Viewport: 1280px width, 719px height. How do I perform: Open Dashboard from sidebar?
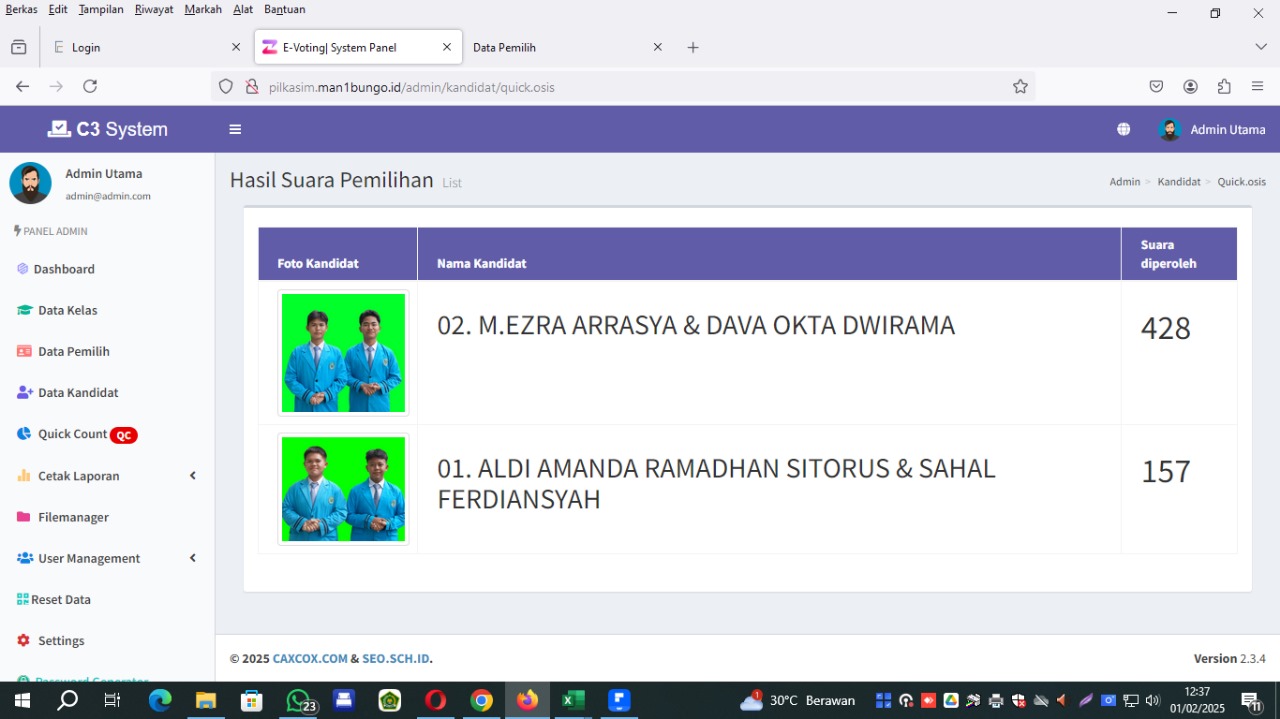point(65,269)
